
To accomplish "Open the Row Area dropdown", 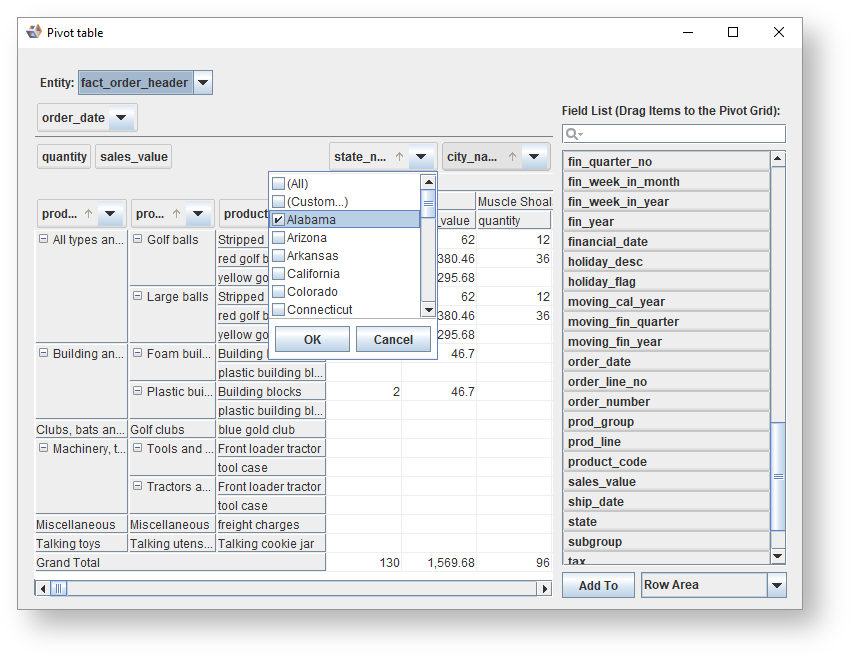I will [777, 586].
